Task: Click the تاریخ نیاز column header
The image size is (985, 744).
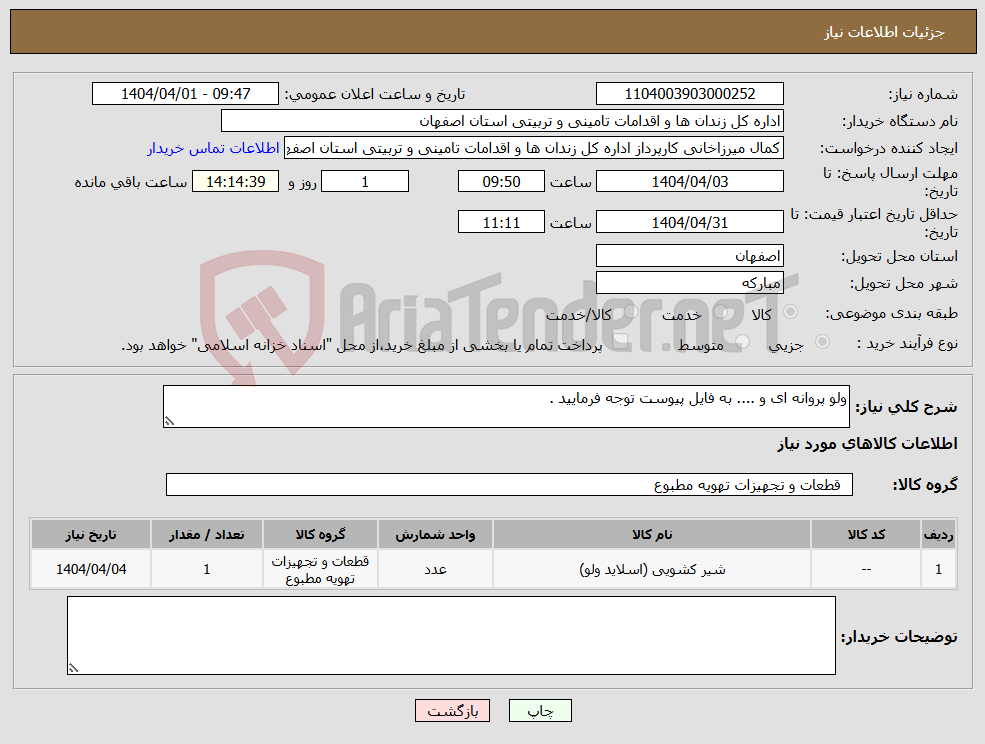Action: 91,535
